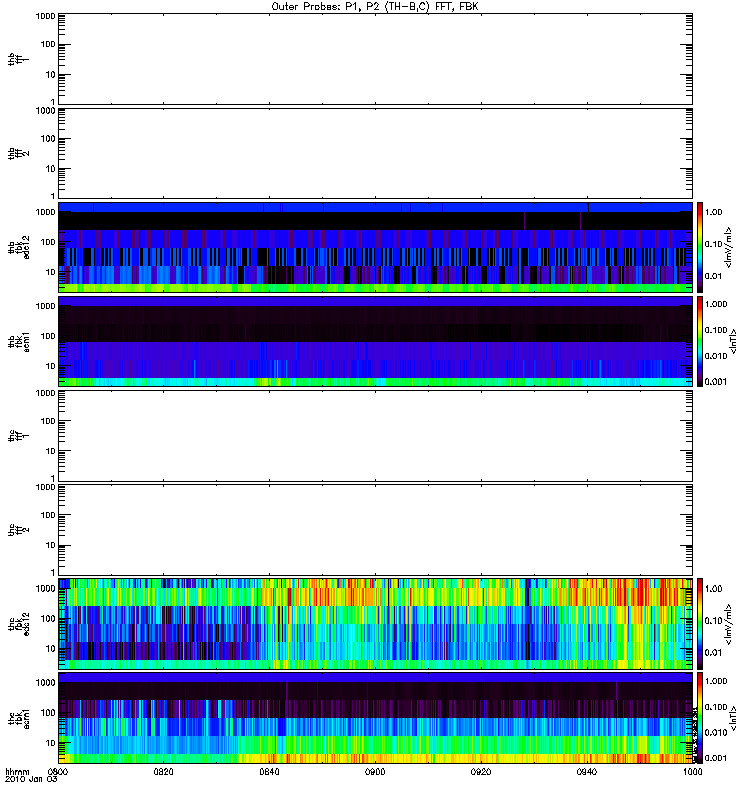Click the 'thb fff 1' y-axis title
The image size is (750, 800).
(19, 59)
